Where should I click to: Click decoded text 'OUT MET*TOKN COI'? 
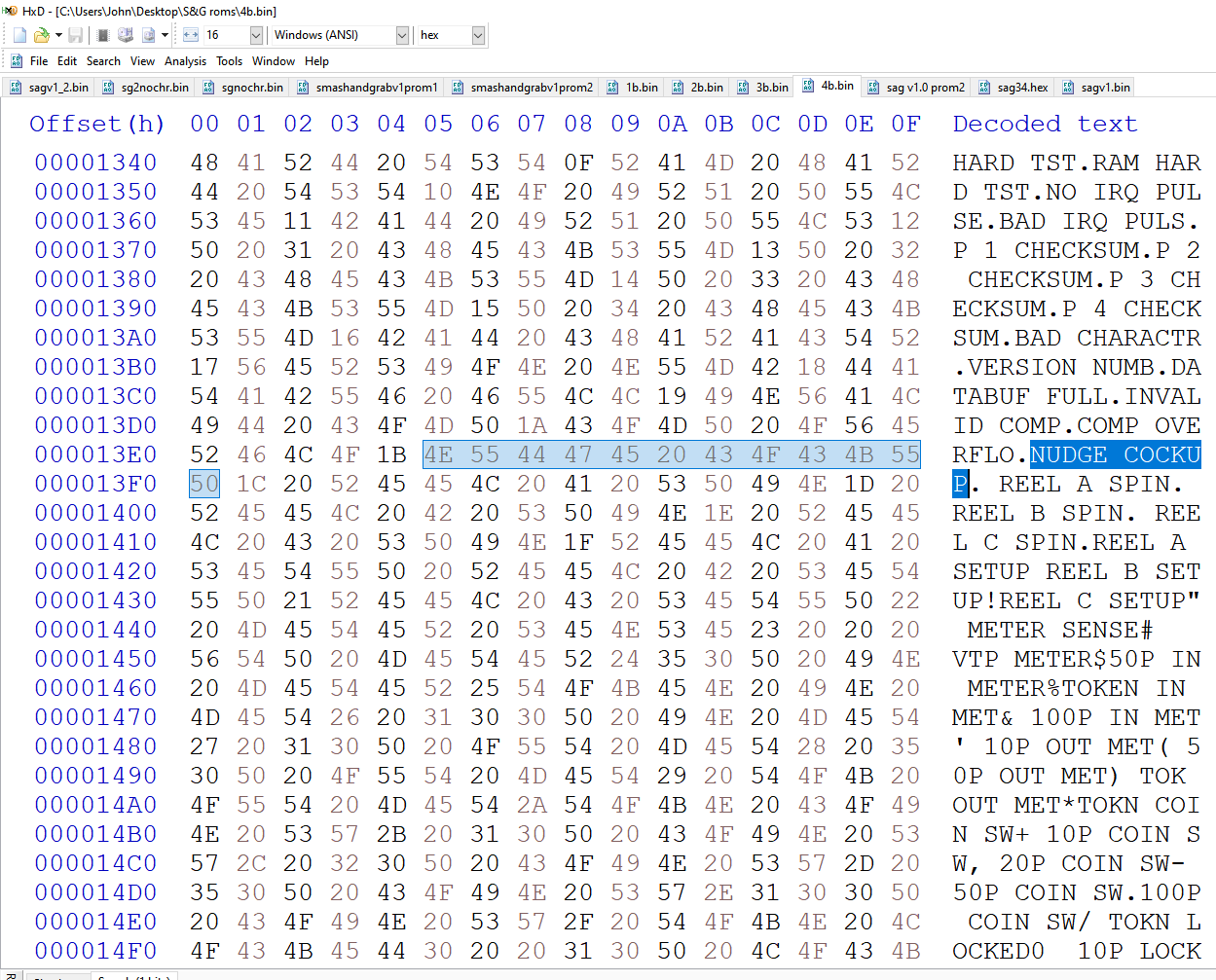(1077, 805)
